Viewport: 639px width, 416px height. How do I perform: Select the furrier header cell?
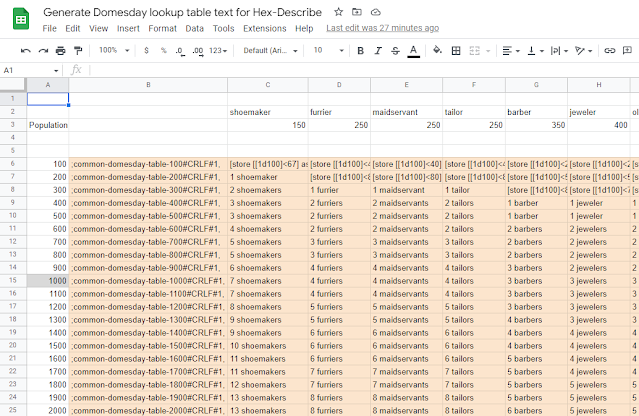tap(339, 112)
